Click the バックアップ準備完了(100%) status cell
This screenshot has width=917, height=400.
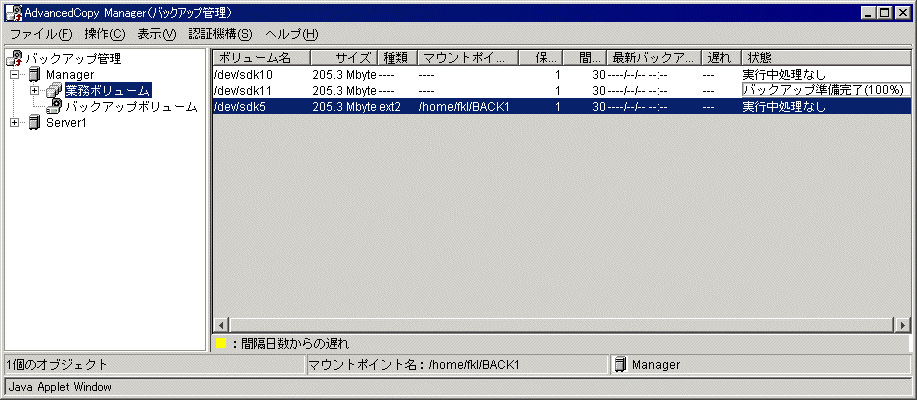pyautogui.click(x=825, y=91)
